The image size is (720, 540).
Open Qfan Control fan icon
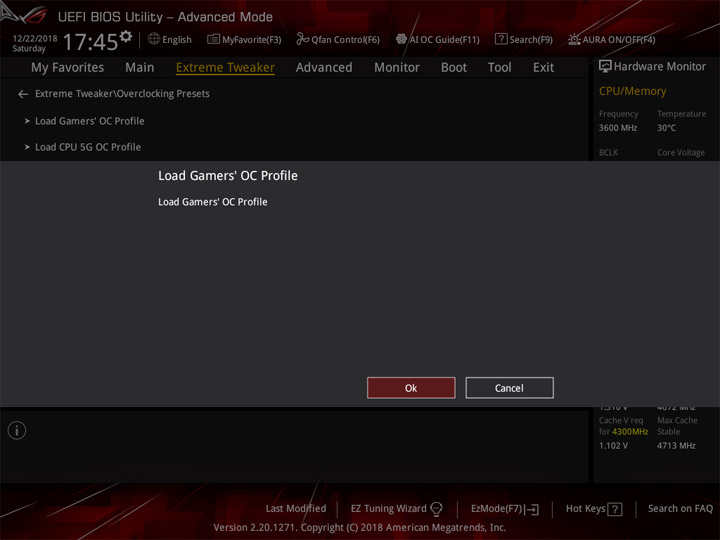pos(302,39)
